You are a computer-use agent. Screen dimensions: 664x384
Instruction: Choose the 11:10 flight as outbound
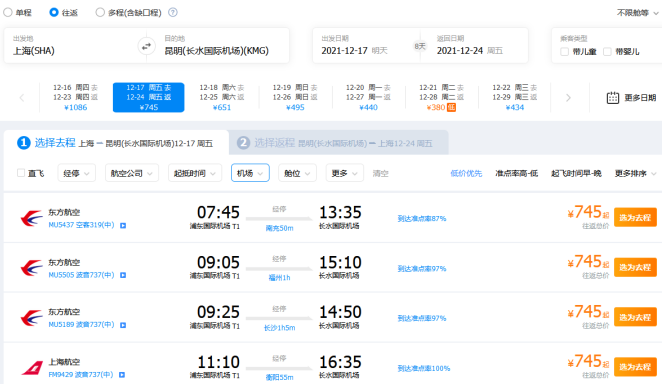tap(635, 367)
